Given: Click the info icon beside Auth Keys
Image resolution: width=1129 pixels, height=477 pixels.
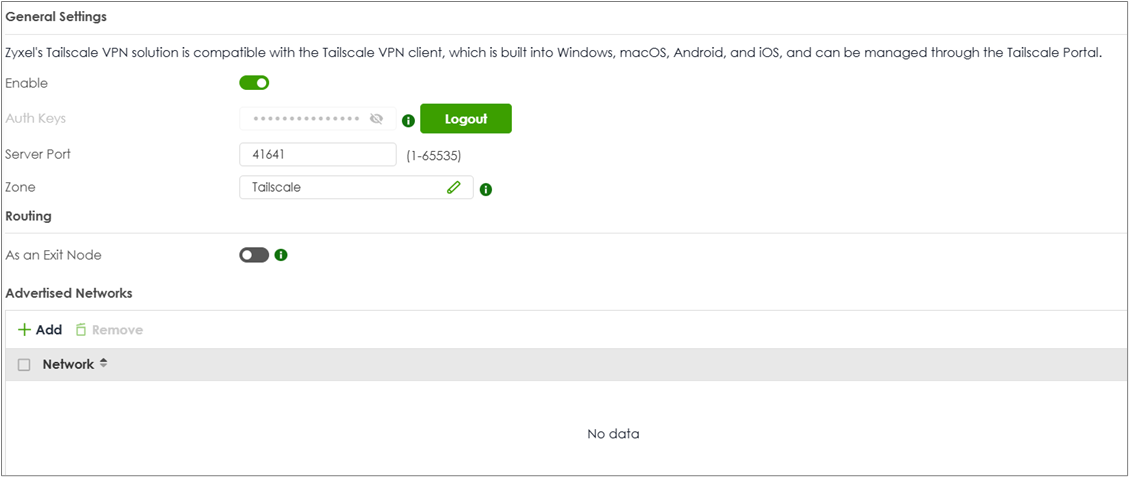Looking at the screenshot, I should pyautogui.click(x=408, y=120).
